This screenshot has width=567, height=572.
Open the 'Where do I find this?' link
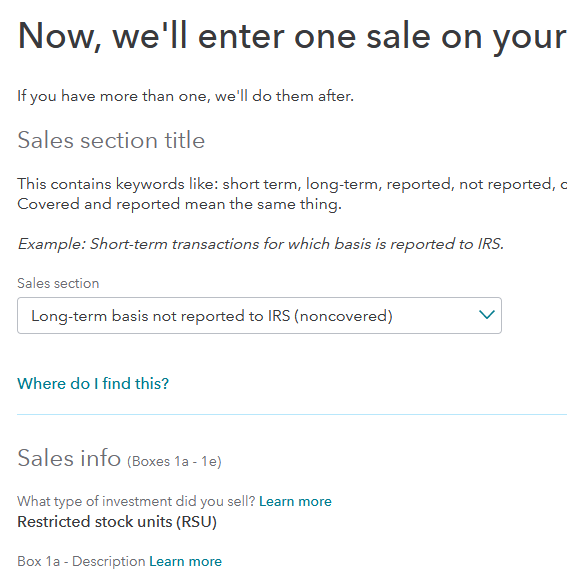tap(93, 383)
